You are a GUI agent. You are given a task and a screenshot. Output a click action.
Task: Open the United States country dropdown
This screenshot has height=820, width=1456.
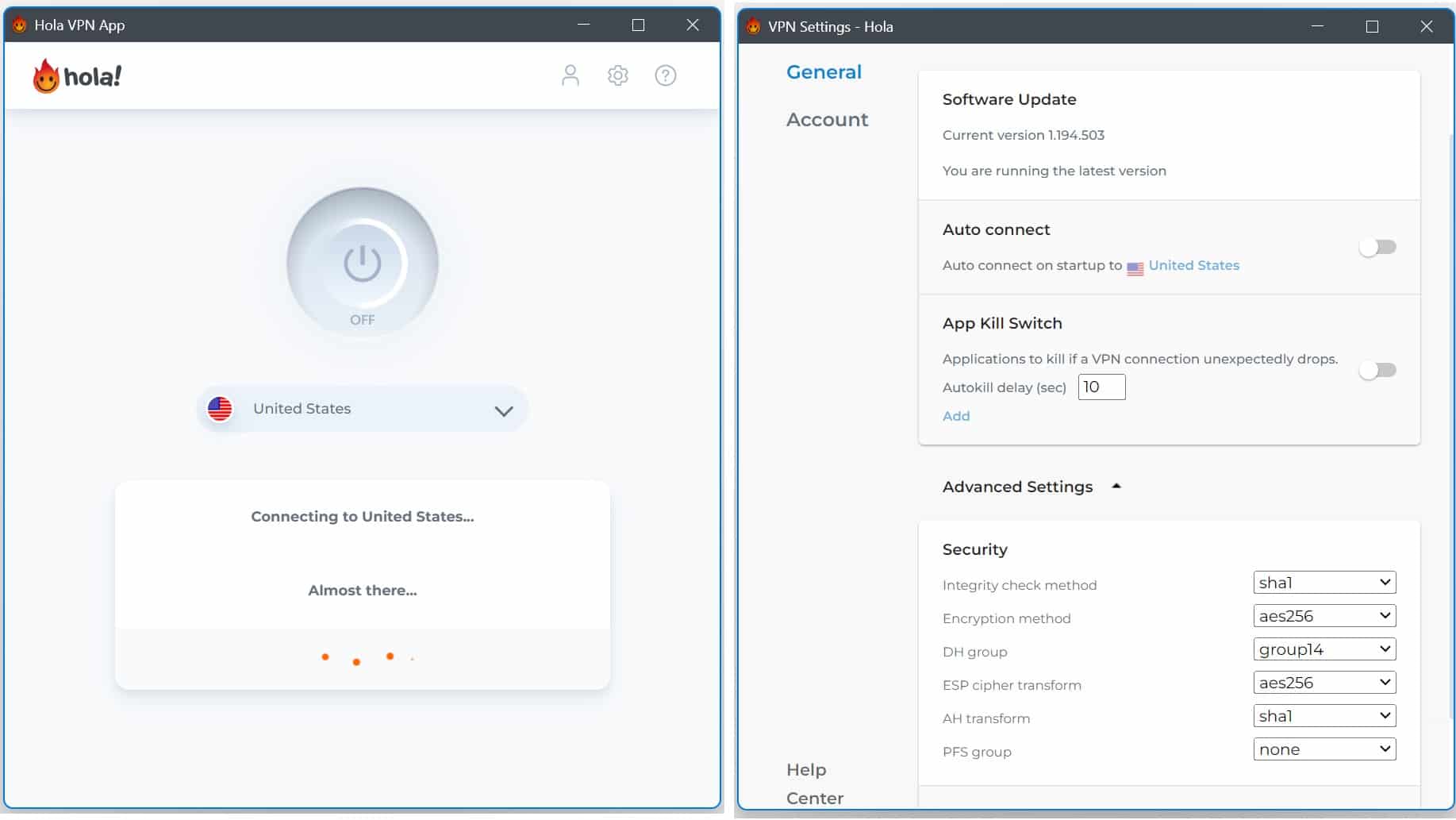pyautogui.click(x=363, y=409)
